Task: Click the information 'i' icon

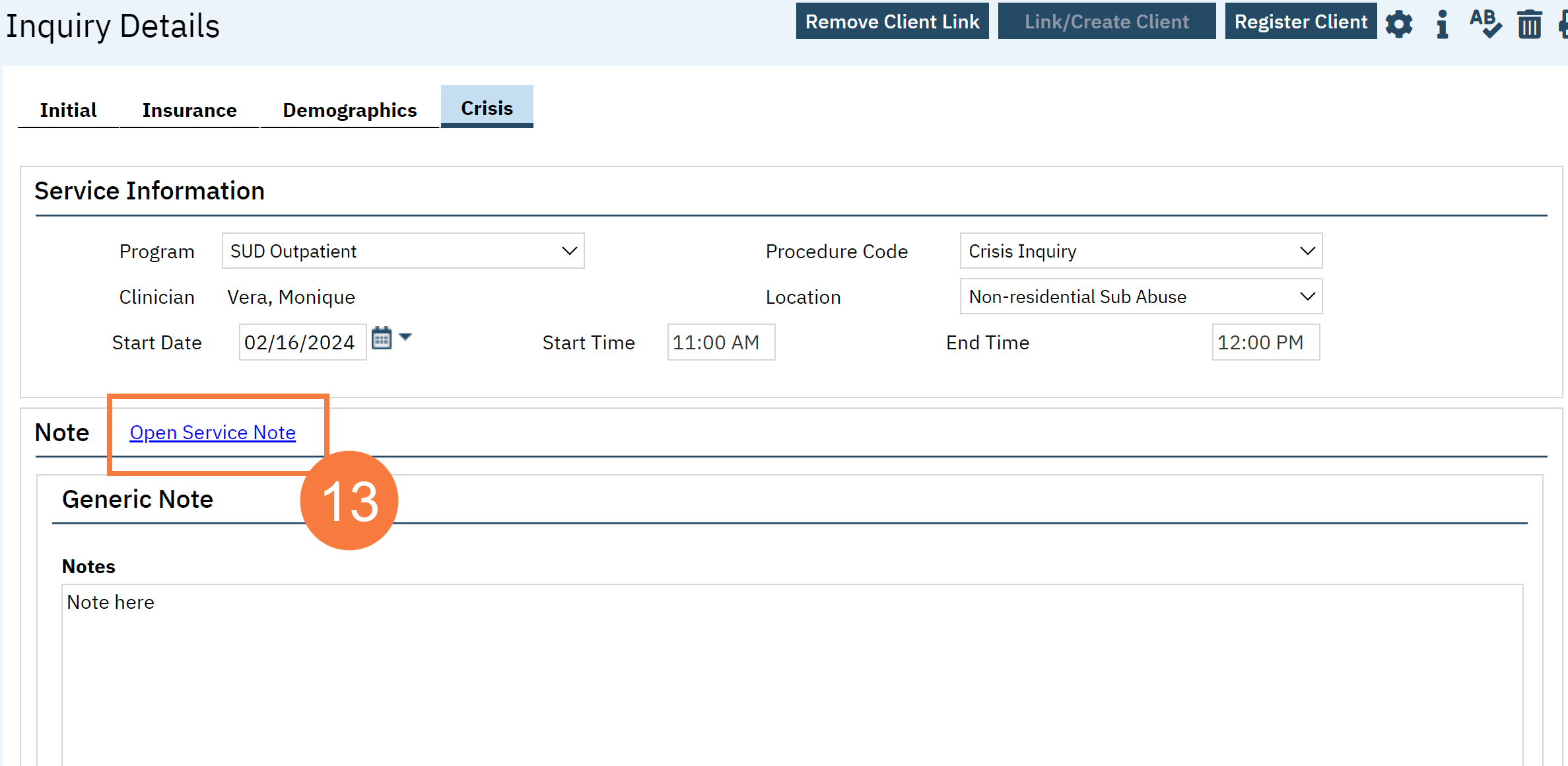Action: [x=1443, y=24]
